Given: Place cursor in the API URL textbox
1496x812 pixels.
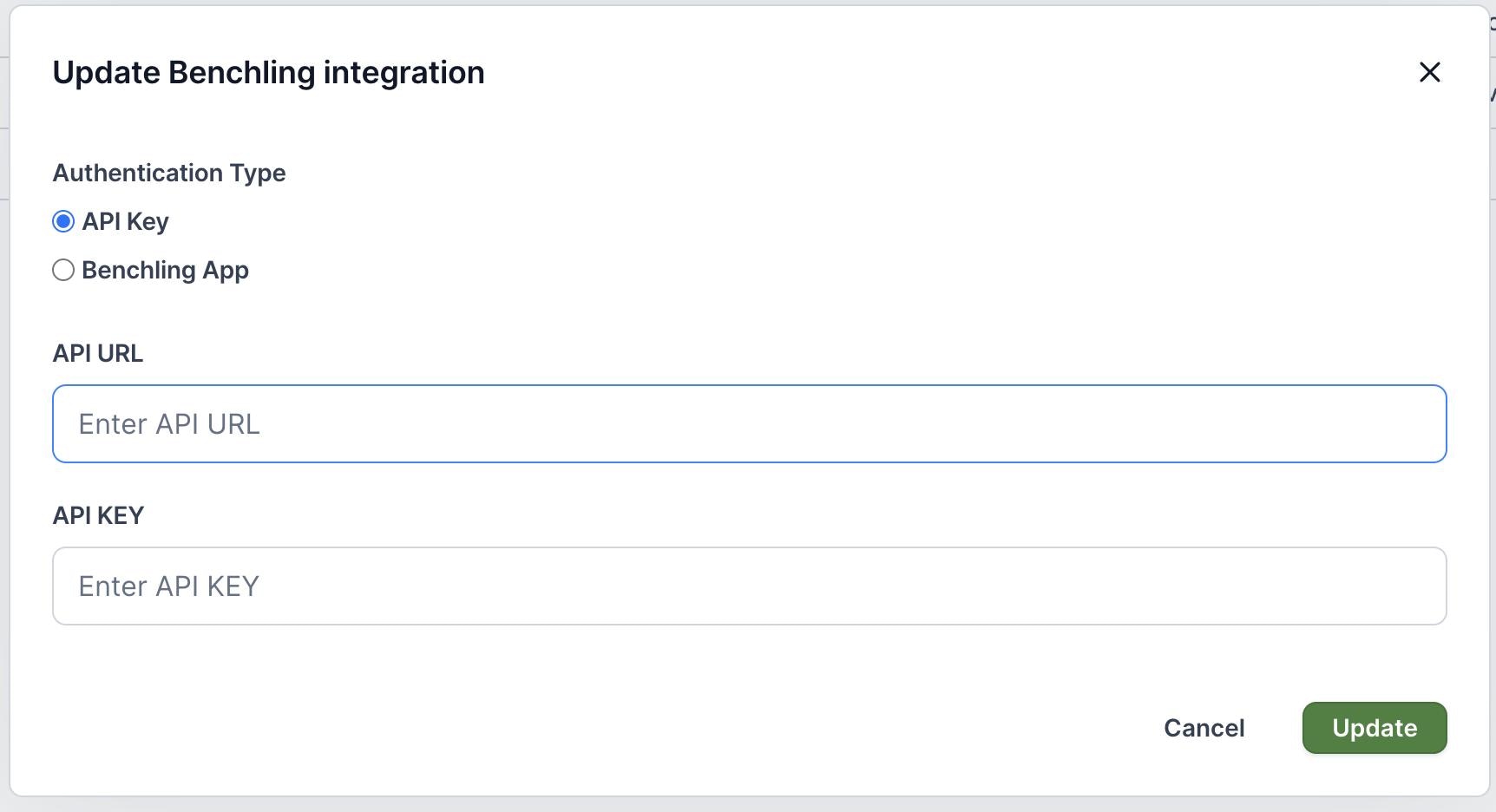Looking at the screenshot, I should click(749, 423).
